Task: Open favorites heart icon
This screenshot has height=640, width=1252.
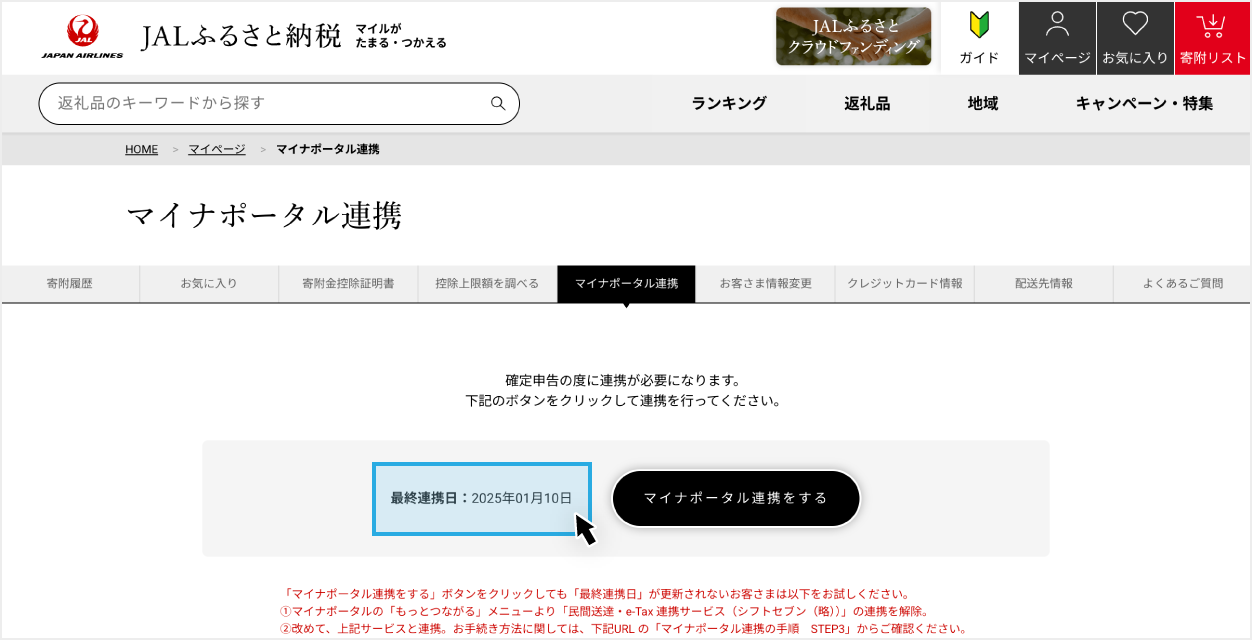Action: [1135, 38]
